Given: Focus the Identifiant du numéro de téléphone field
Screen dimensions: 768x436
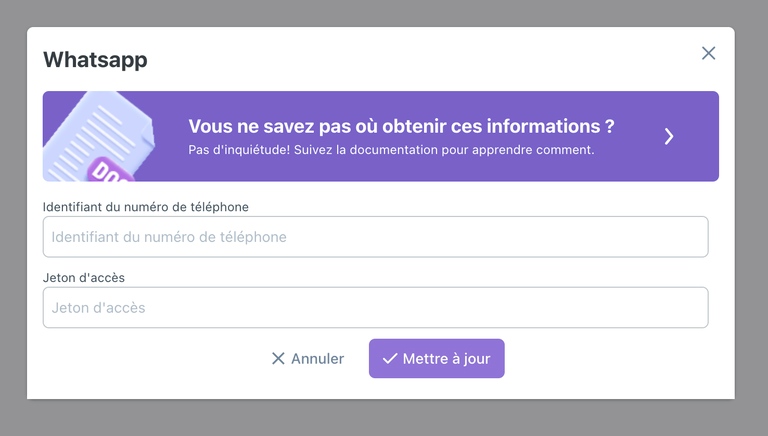Looking at the screenshot, I should [375, 237].
